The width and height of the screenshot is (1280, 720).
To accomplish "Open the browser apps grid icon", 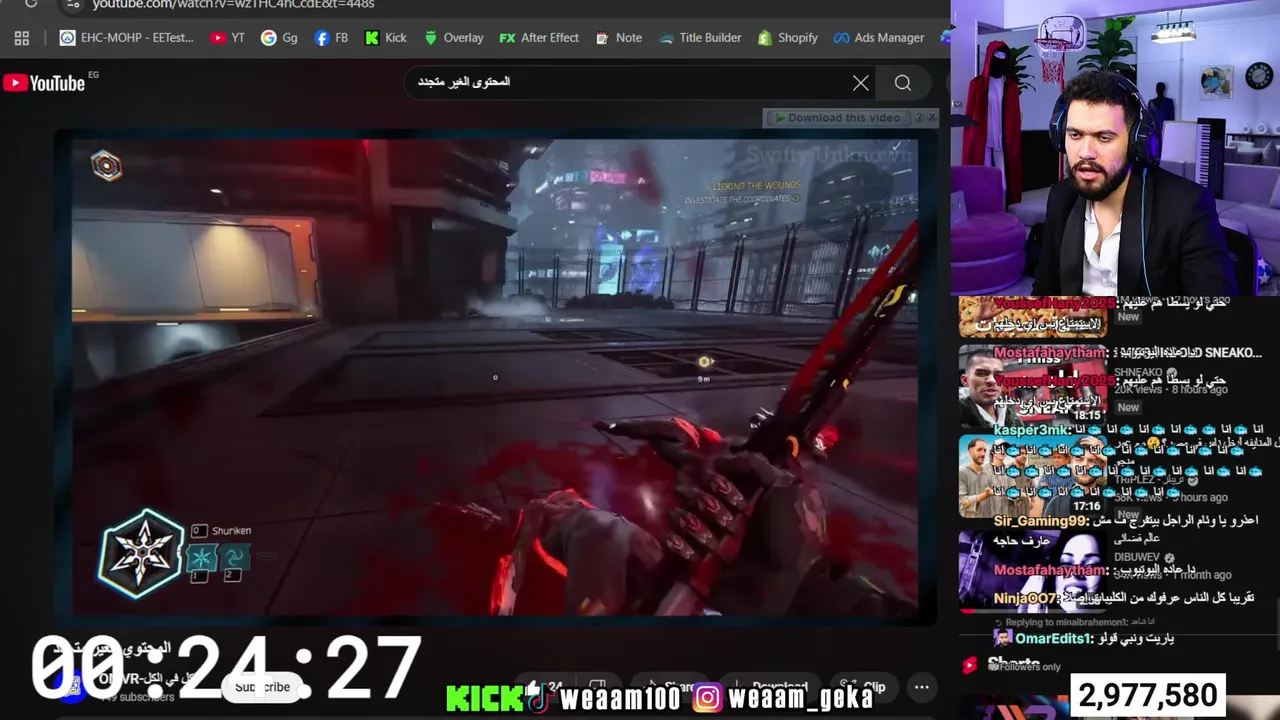I will click(22, 38).
